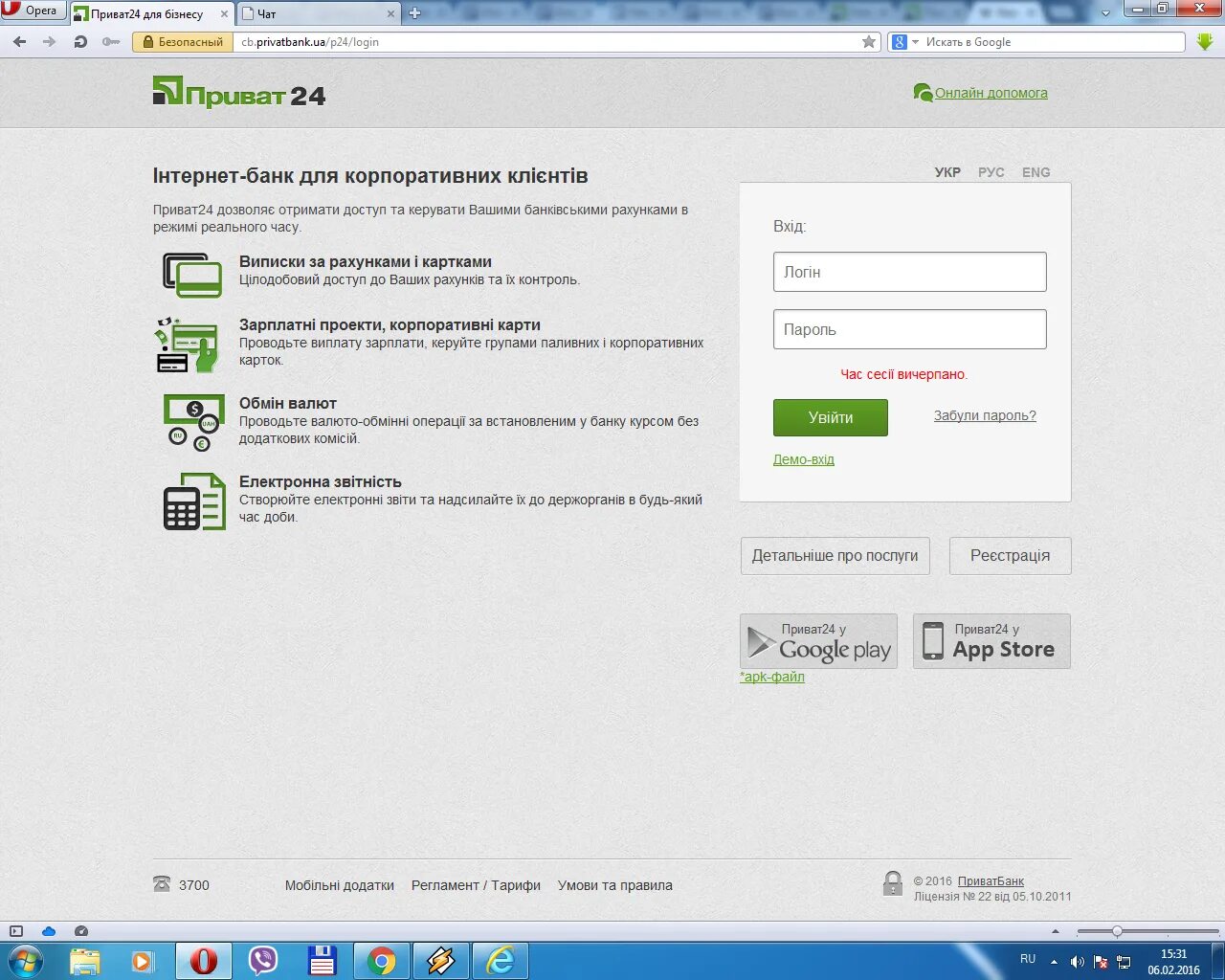Image resolution: width=1225 pixels, height=980 pixels.
Task: Click the RU input language indicator
Action: coord(1028,959)
